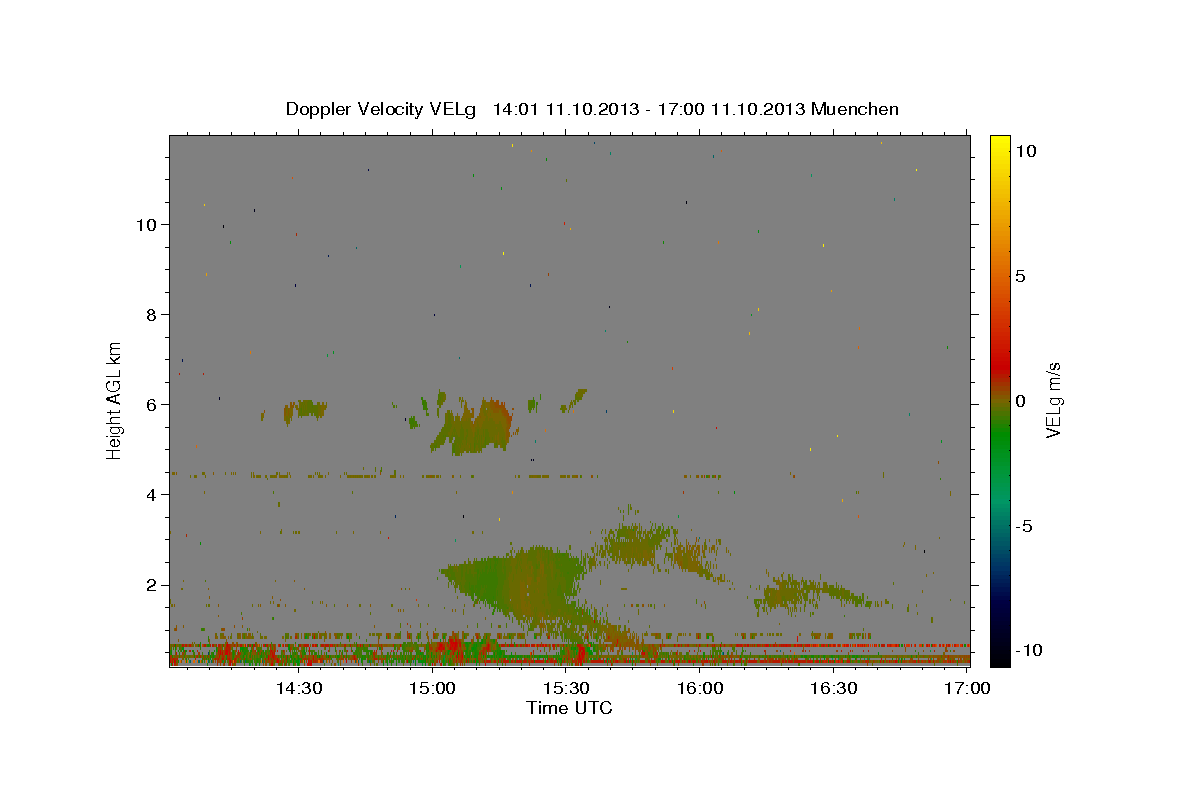Screen dimensions: 1200x800
Task: Click the 17:00 time tick label
Action: tap(967, 689)
